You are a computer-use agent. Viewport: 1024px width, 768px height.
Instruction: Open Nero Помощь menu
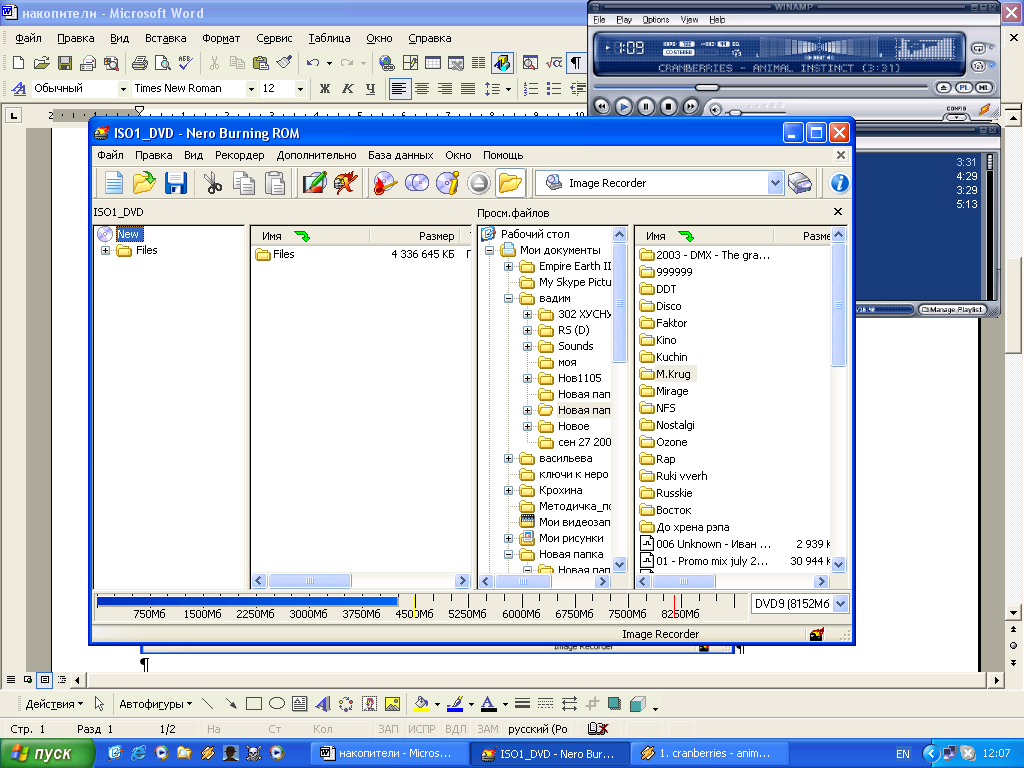(503, 155)
